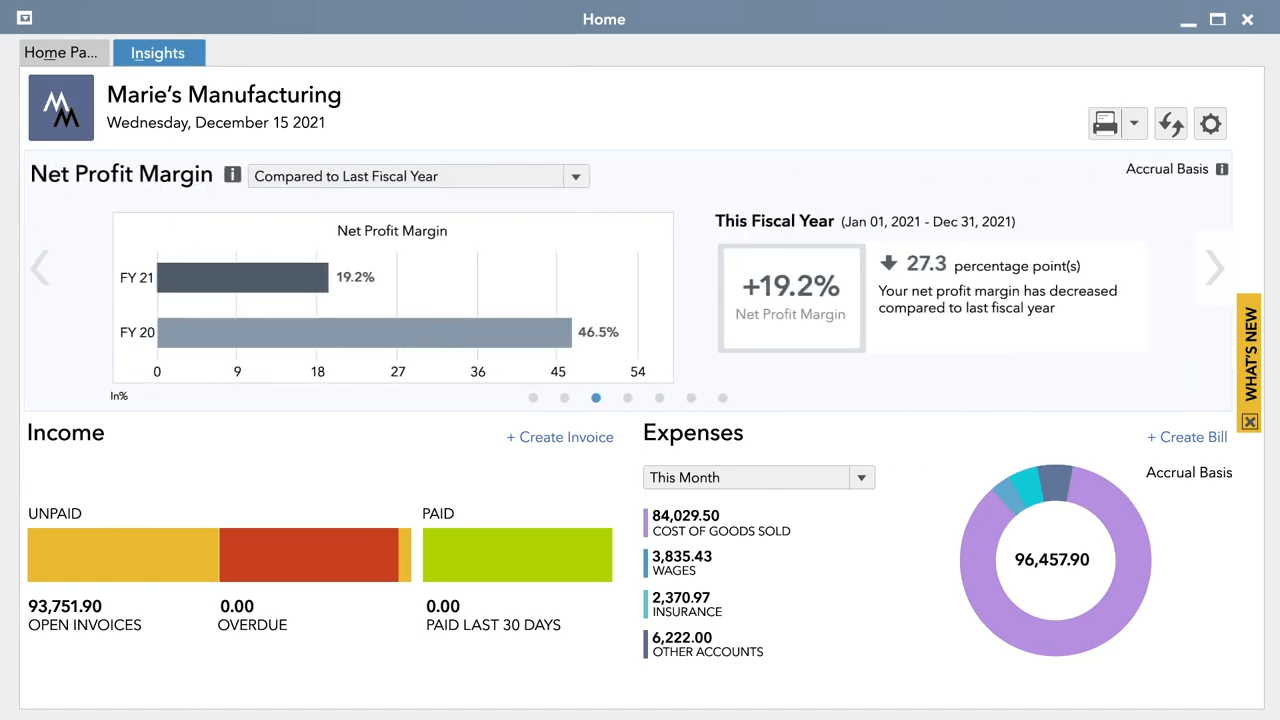Select the third carousel dot indicator
Screen dimensions: 1280x720
[596, 397]
